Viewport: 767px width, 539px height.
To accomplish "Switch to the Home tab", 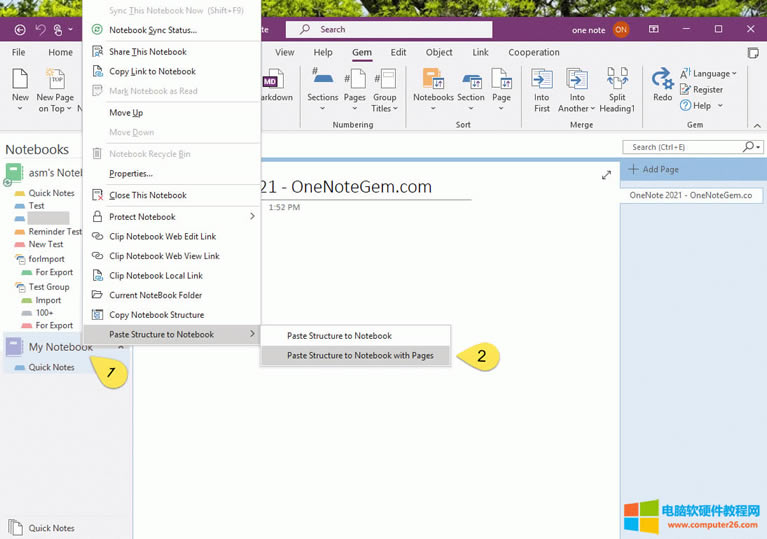I will coord(60,52).
